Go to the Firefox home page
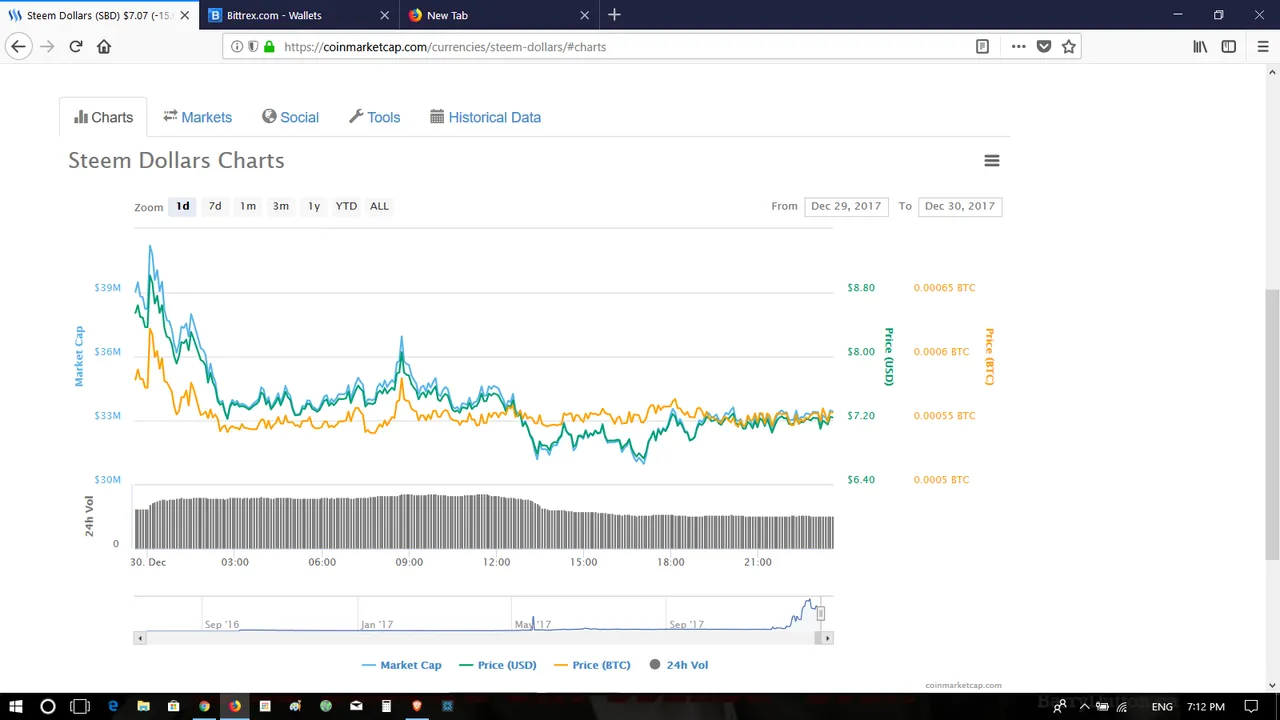This screenshot has height=720, width=1280. click(104, 46)
